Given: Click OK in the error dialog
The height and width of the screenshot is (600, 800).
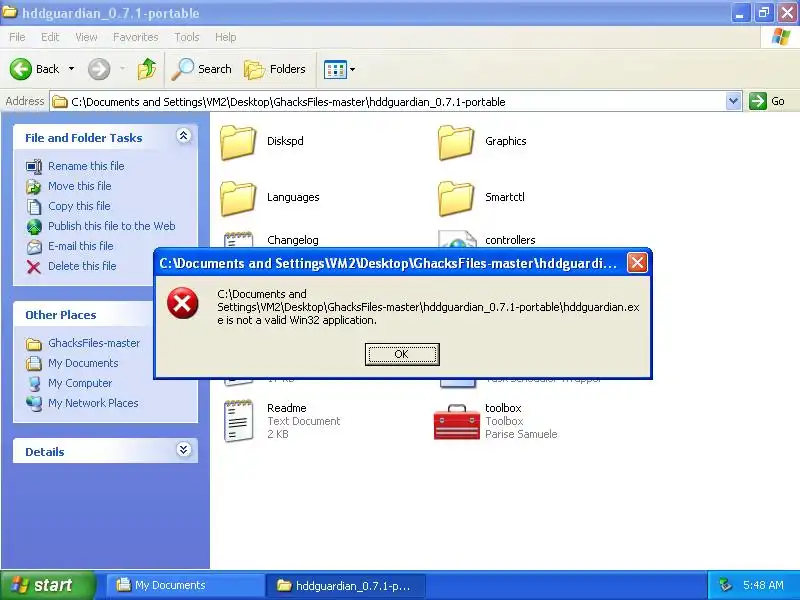Looking at the screenshot, I should click(402, 354).
